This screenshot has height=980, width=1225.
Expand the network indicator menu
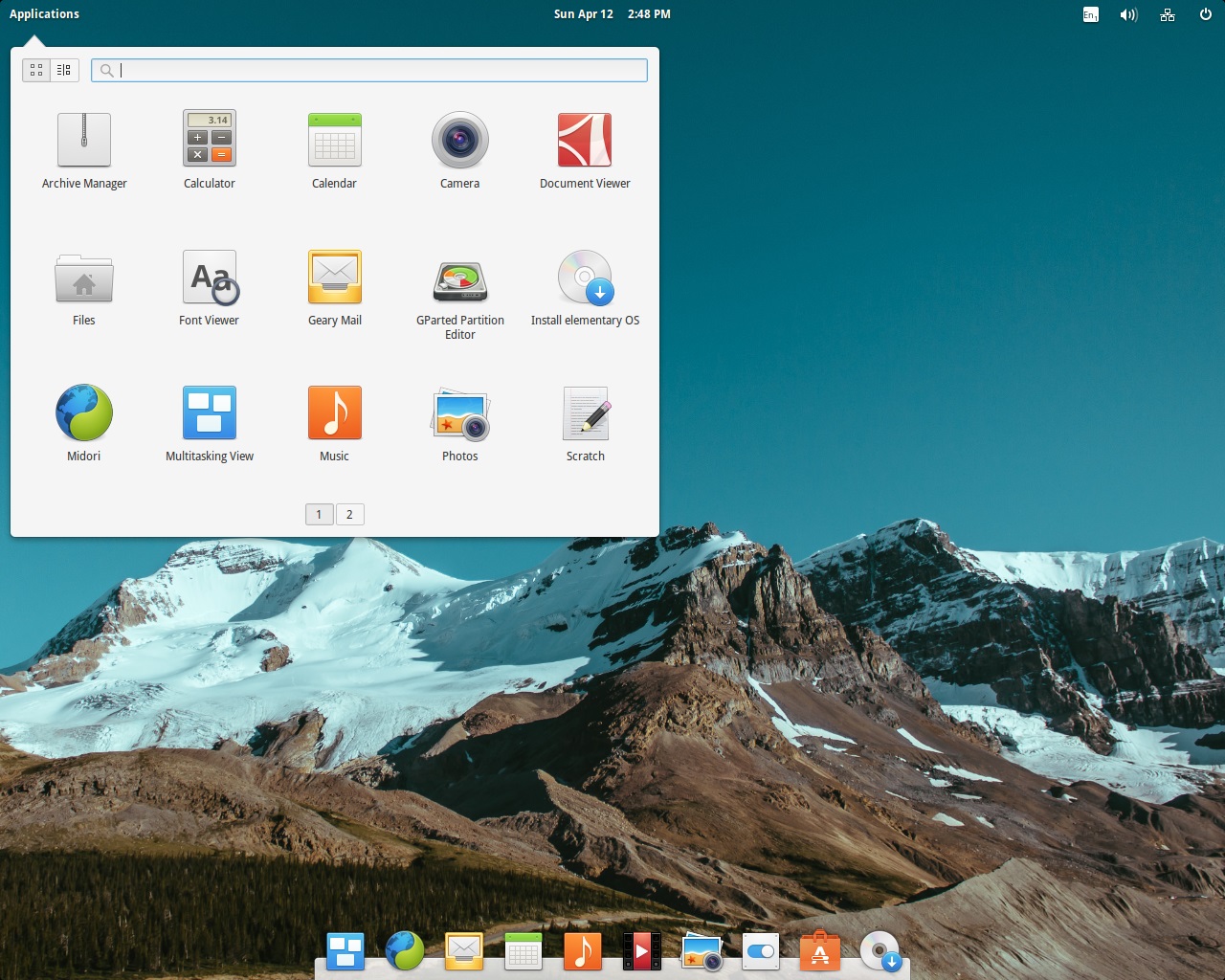1167,14
